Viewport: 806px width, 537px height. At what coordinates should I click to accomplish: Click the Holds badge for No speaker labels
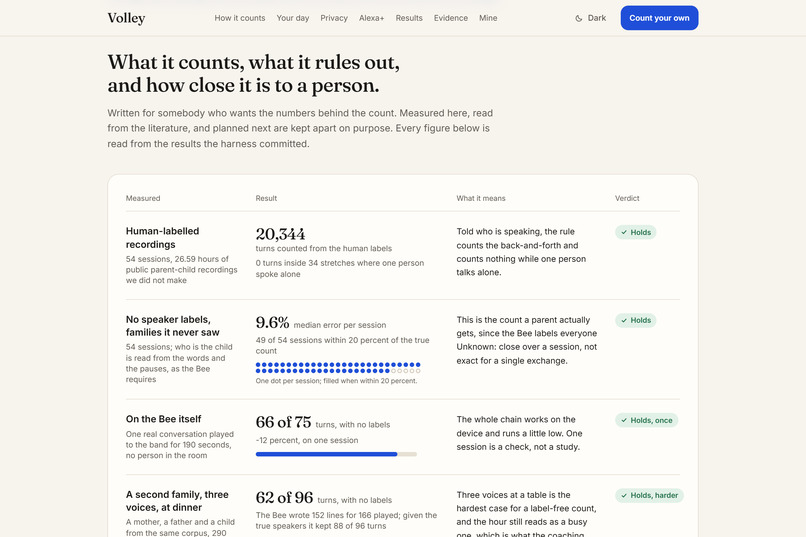(x=635, y=320)
